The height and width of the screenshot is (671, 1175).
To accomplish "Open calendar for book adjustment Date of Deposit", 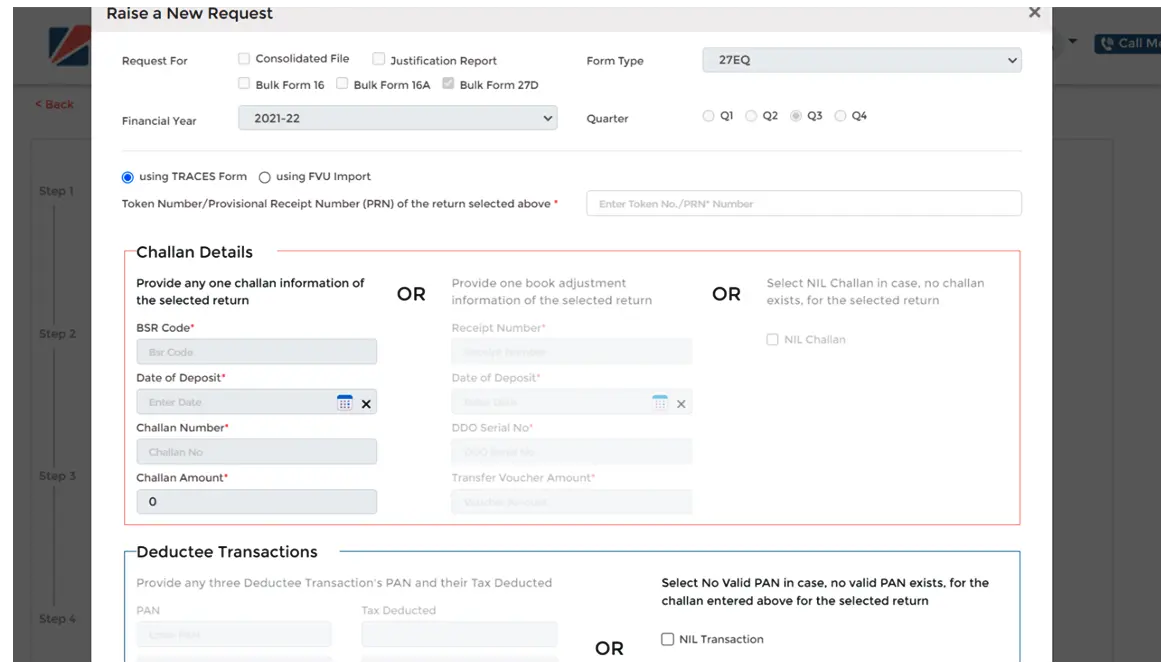I will (x=660, y=403).
